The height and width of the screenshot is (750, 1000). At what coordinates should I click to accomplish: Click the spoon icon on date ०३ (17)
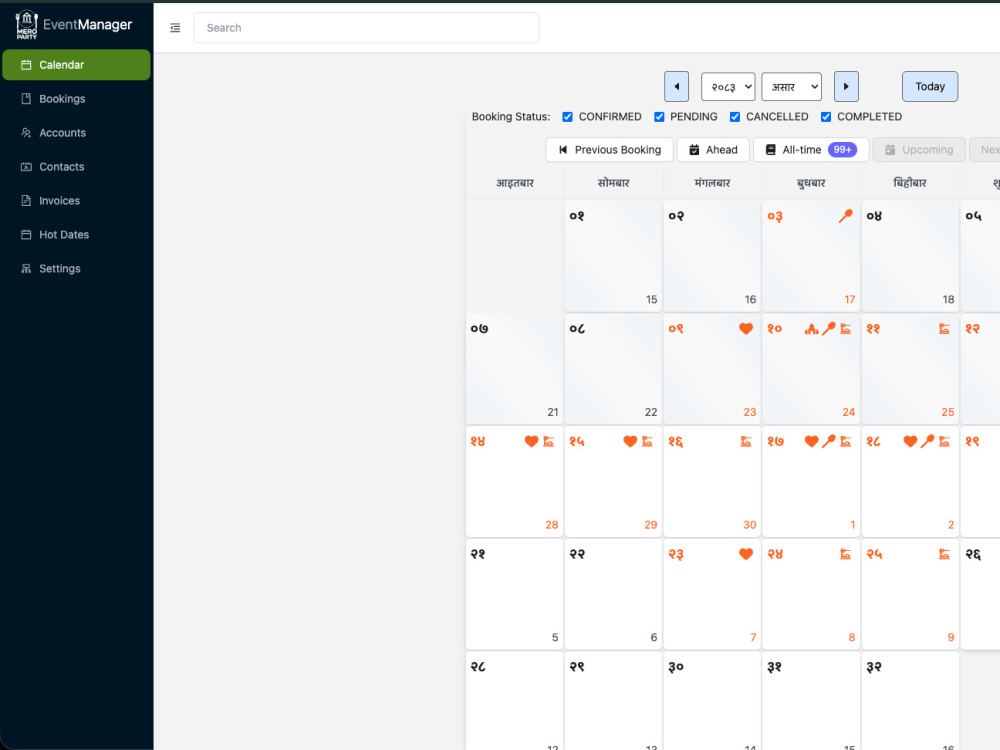click(x=846, y=216)
